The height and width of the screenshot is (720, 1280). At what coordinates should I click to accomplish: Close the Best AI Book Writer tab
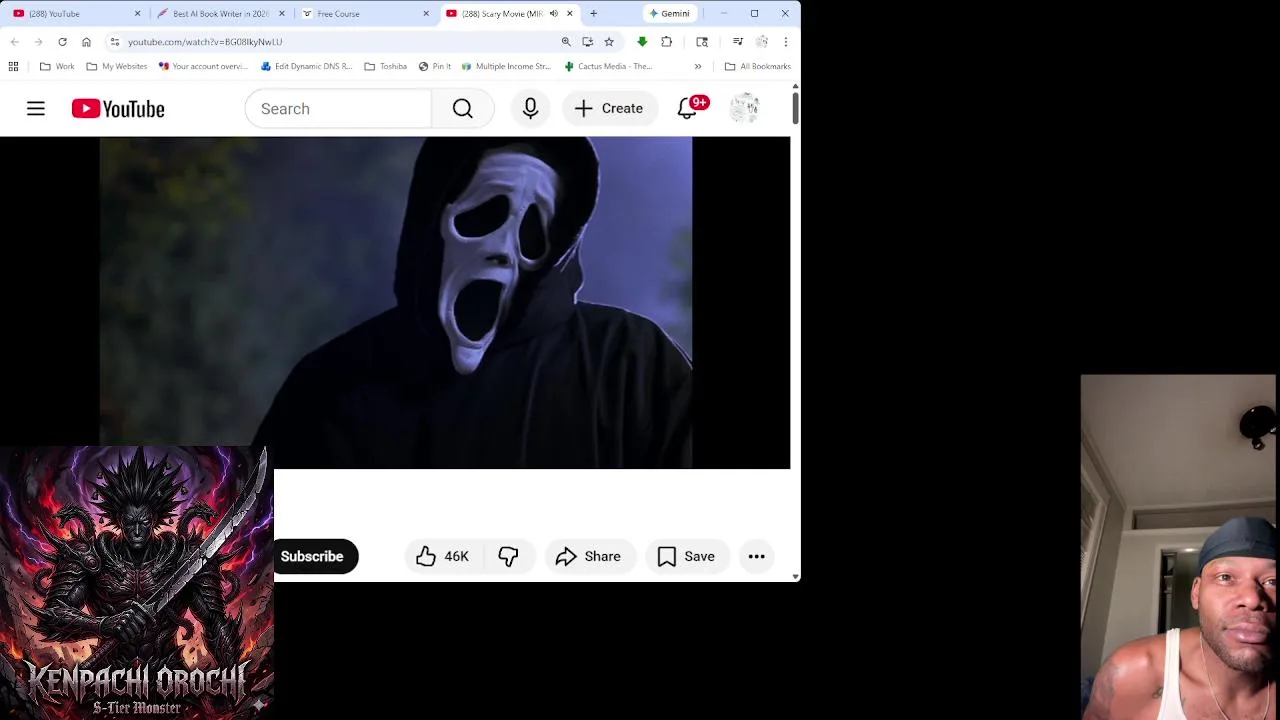pyautogui.click(x=282, y=14)
